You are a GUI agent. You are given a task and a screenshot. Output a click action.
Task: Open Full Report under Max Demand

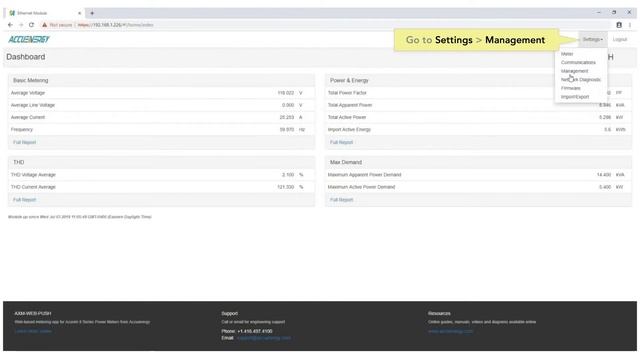point(341,200)
